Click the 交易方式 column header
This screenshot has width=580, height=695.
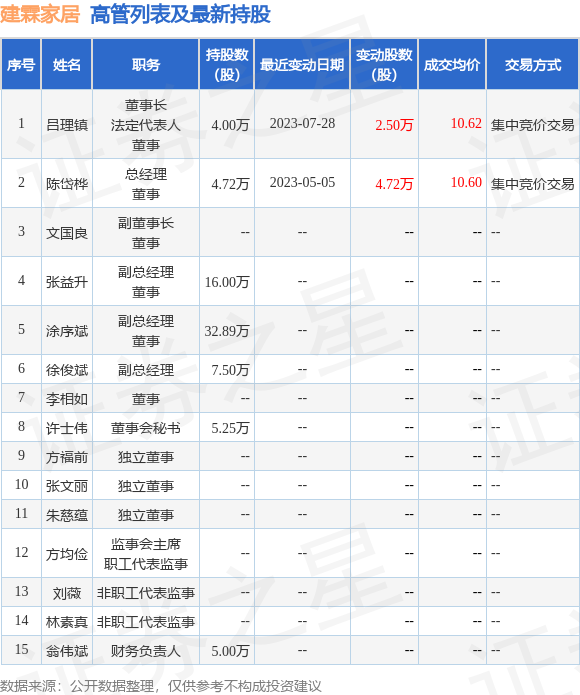coord(533,65)
